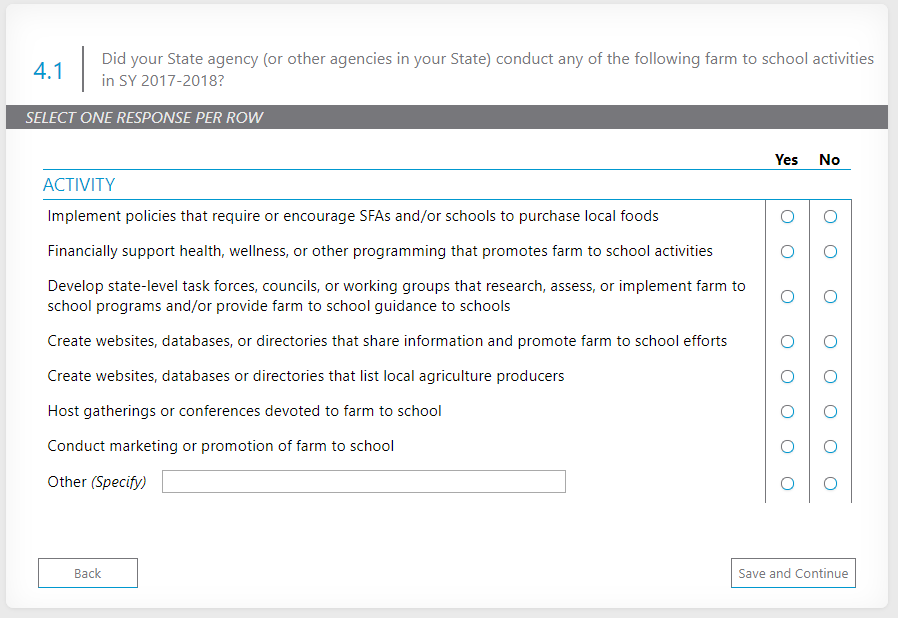Mark Yes for conducting marketing or promotion
Viewport: 898px width, 618px height.
pyautogui.click(x=787, y=447)
